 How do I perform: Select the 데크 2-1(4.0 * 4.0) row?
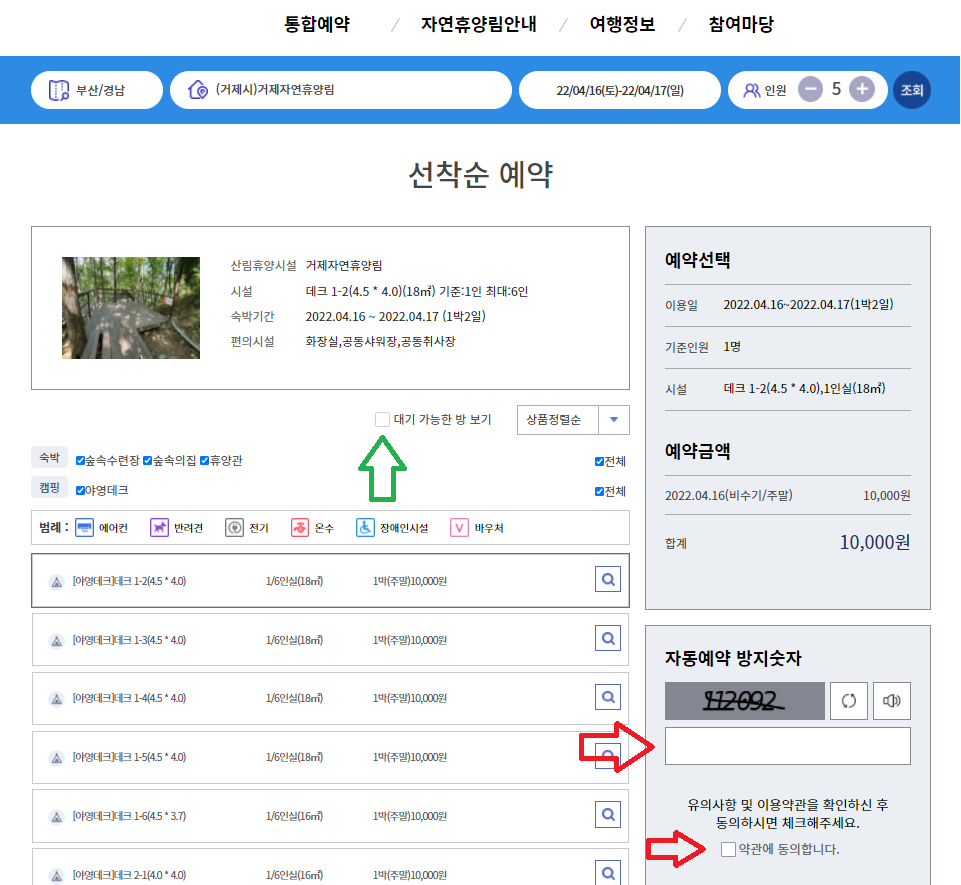[330, 867]
